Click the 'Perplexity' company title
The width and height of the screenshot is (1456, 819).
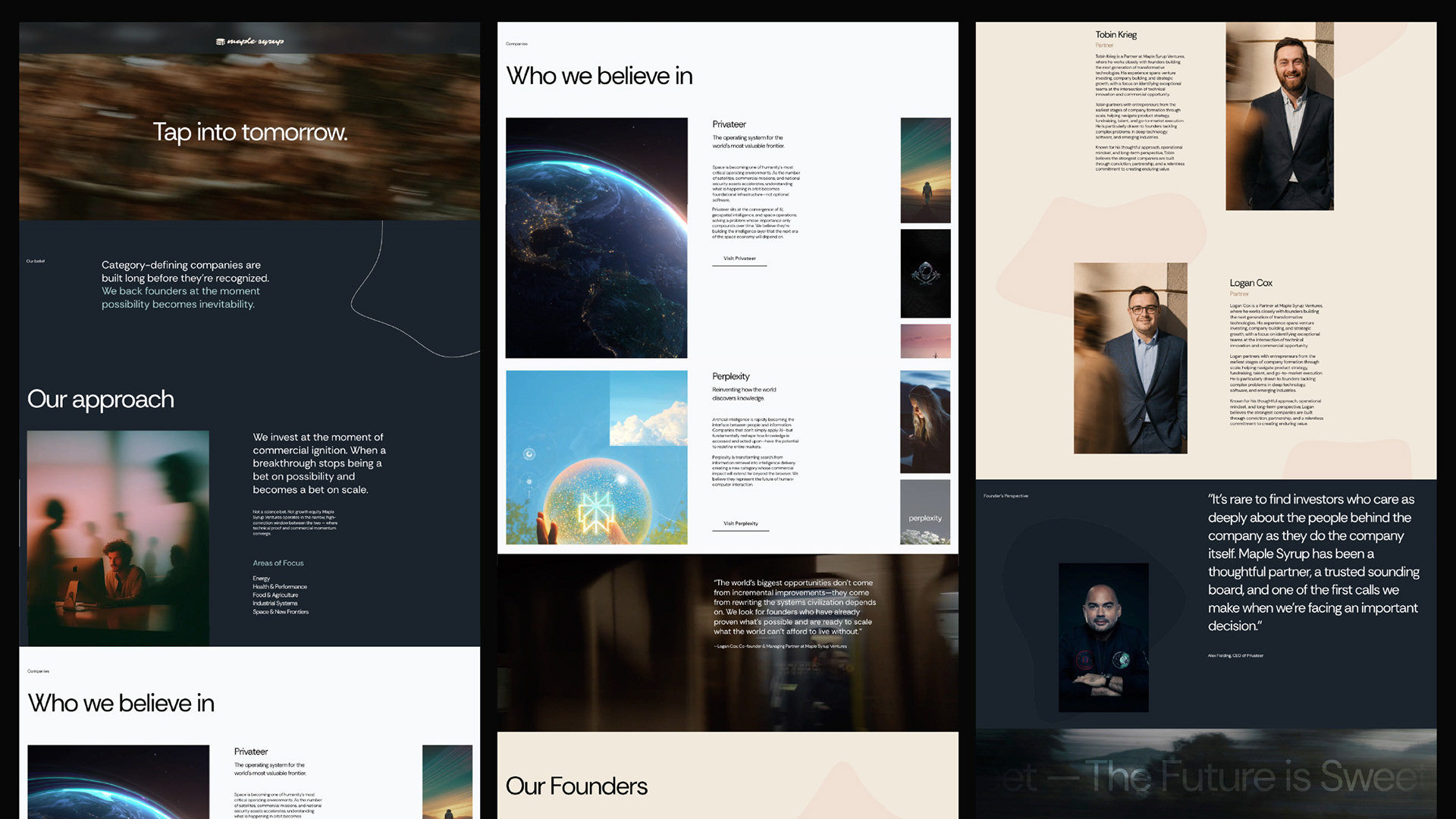pos(730,377)
